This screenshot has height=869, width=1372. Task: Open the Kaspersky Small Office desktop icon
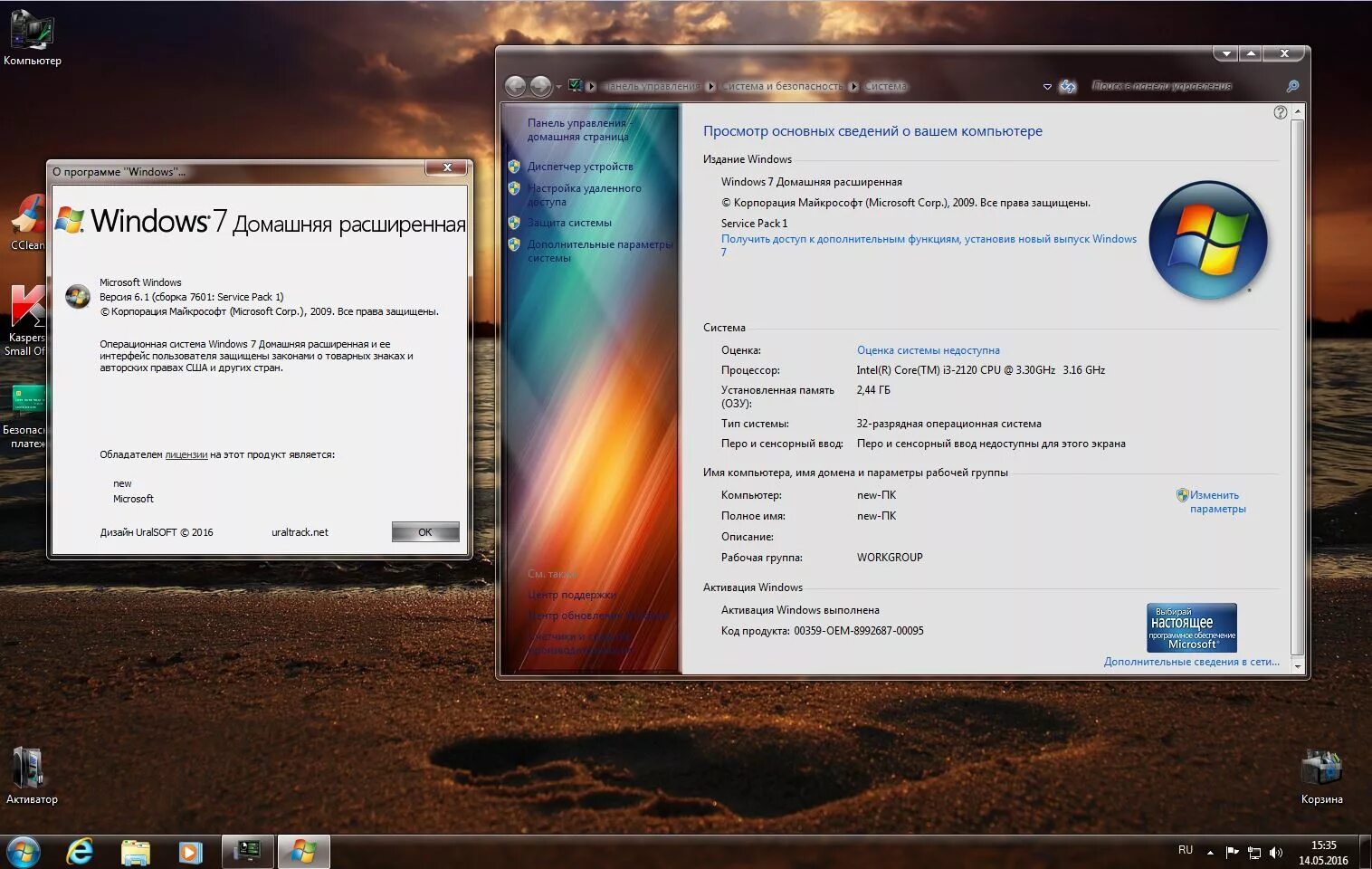click(25, 320)
